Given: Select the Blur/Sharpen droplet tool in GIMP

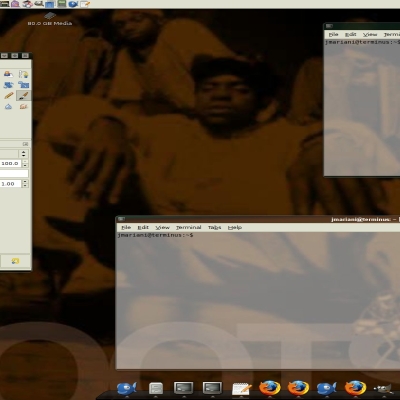Looking at the screenshot, I should click(x=8, y=107).
